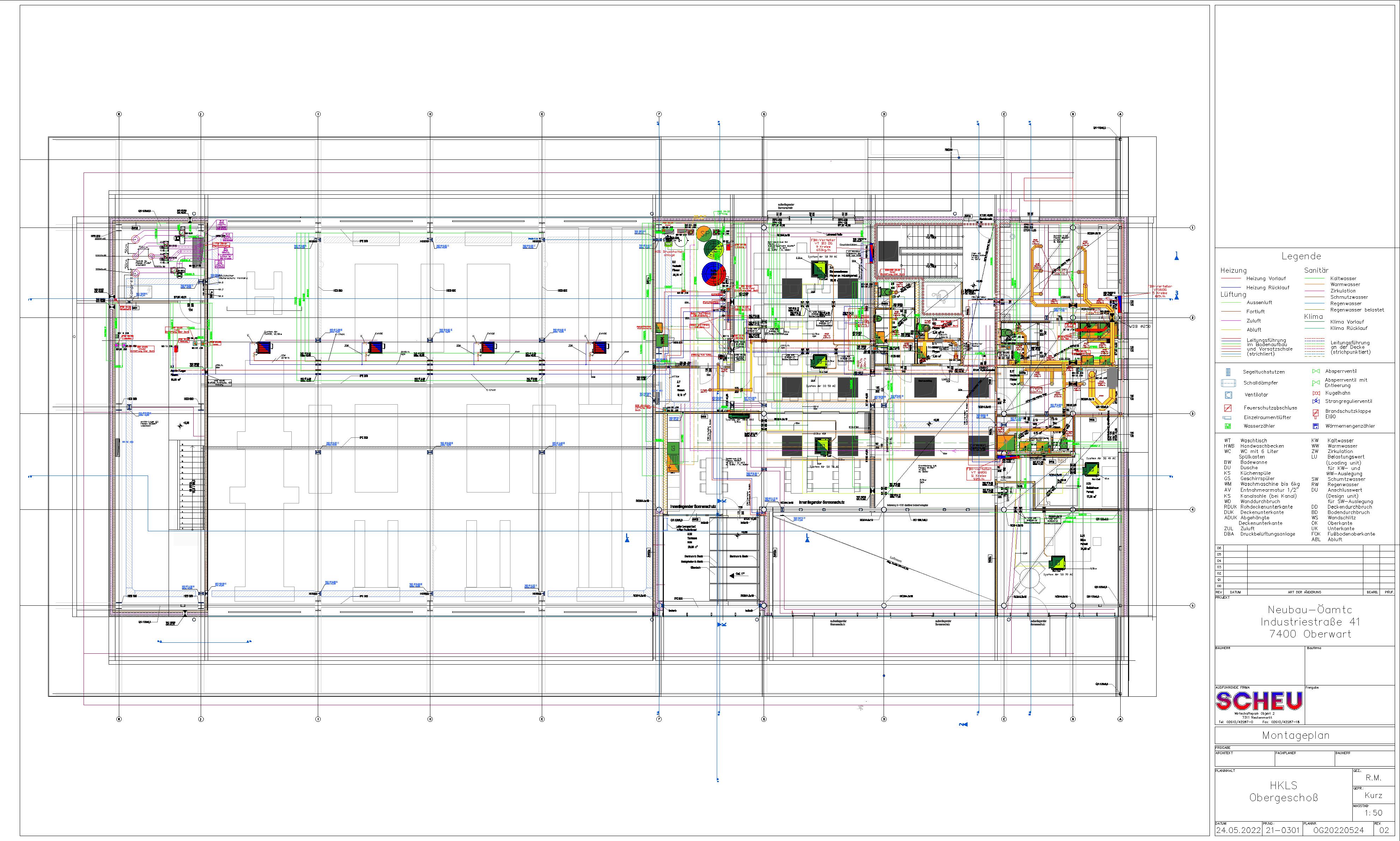Screen dimensions: 1400x841
Task: Click the red SCHEU company logo
Action: click(x=1259, y=702)
